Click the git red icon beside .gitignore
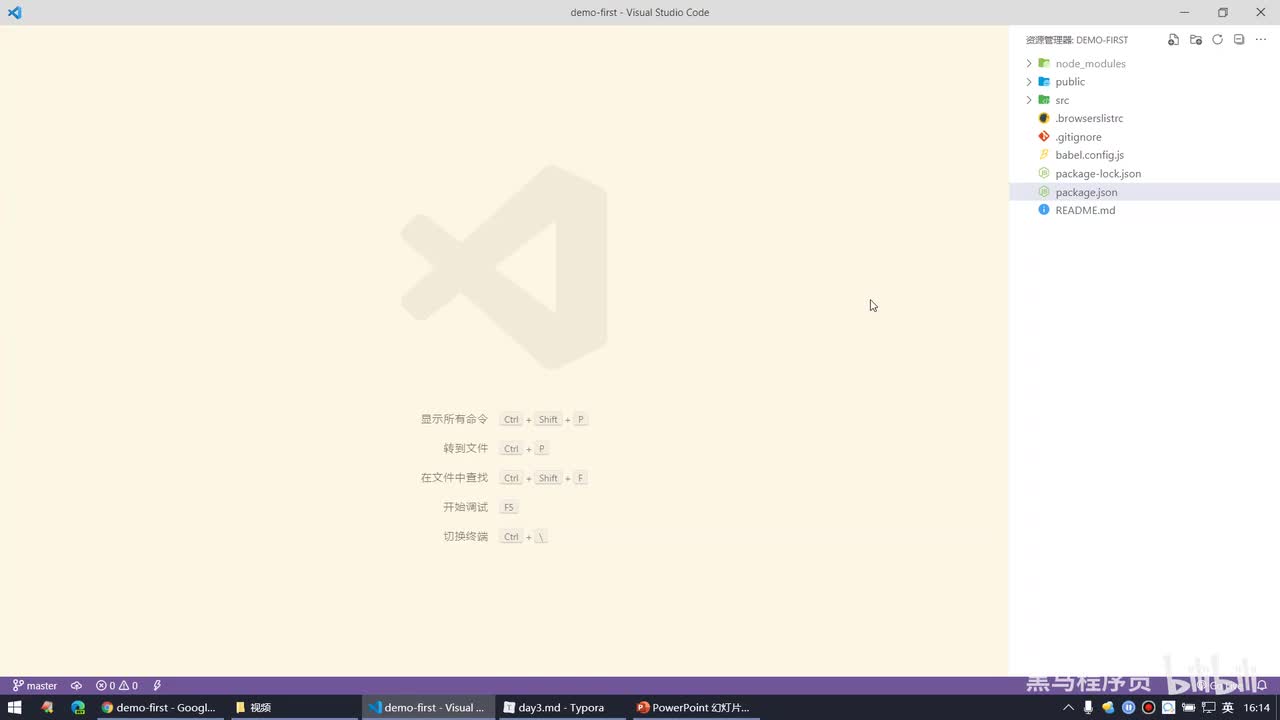 coord(1044,137)
